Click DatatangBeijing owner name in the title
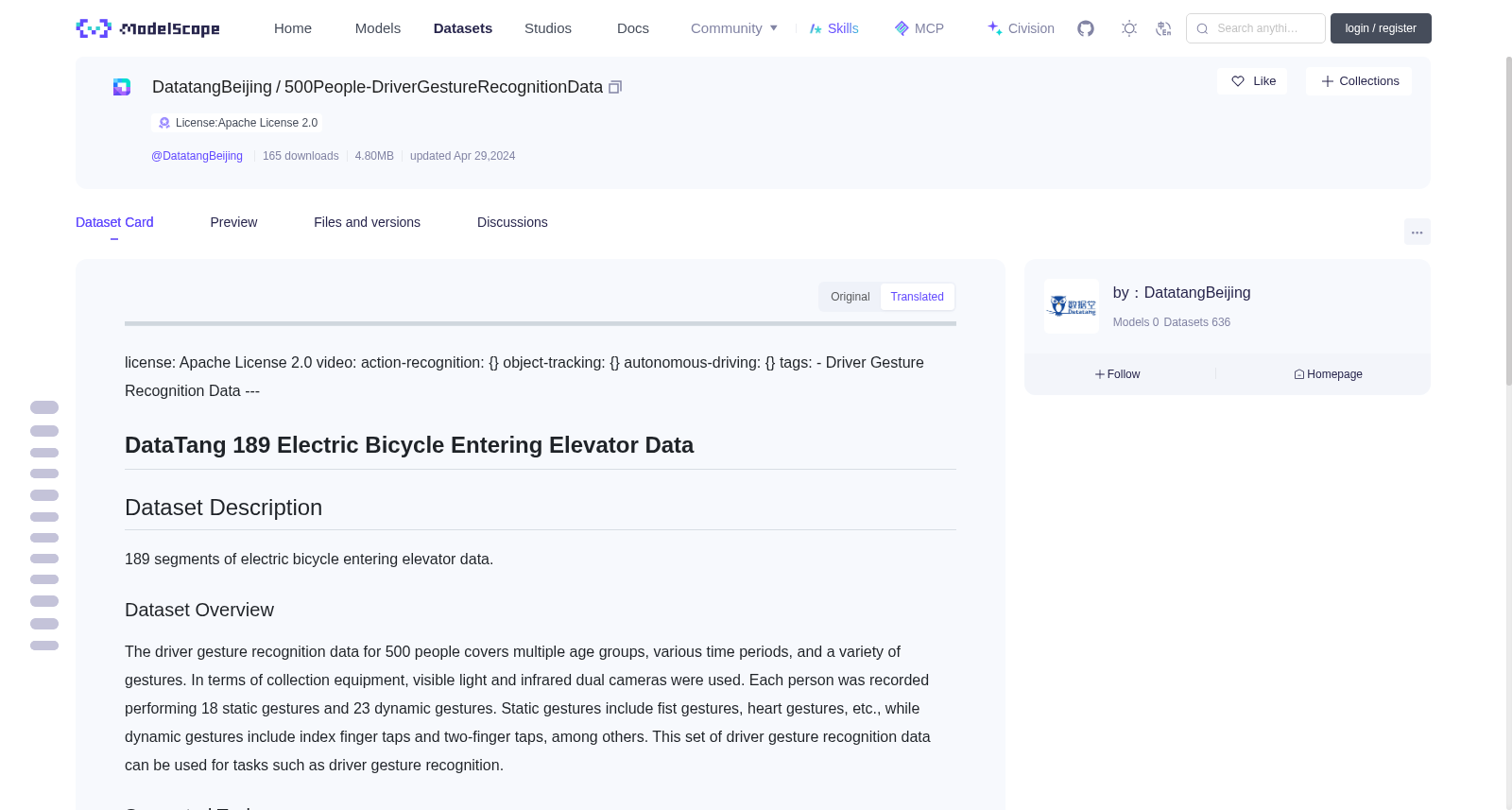The image size is (1512, 810). [x=212, y=87]
